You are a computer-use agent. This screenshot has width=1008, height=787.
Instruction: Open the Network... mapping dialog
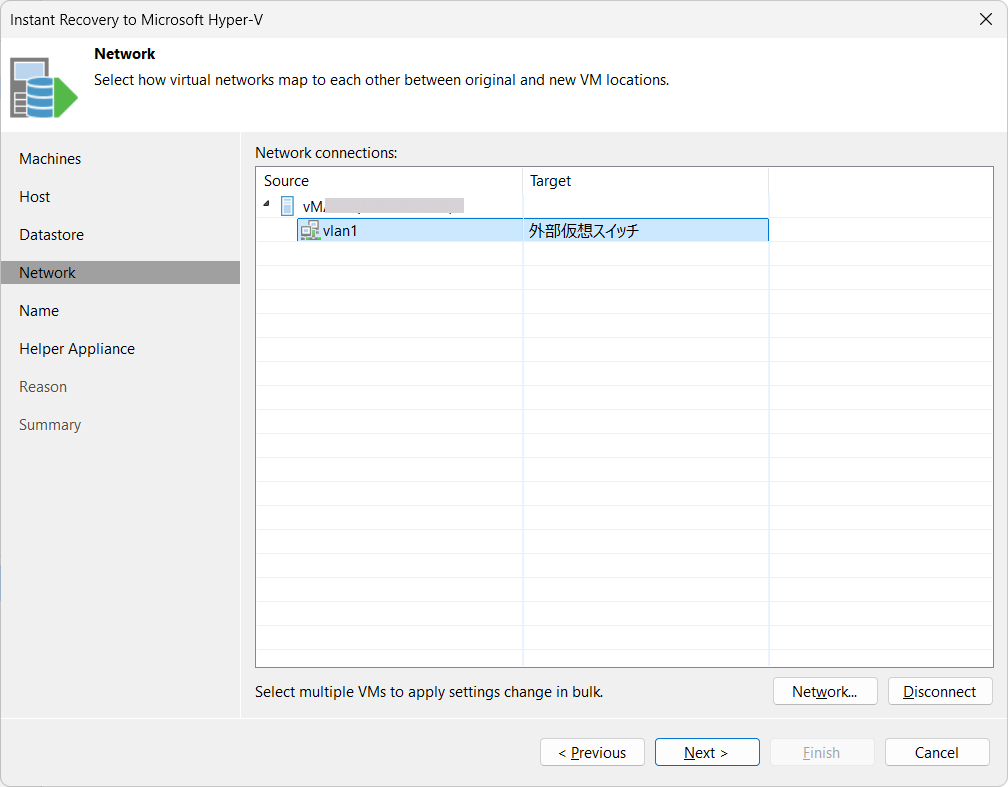(825, 691)
